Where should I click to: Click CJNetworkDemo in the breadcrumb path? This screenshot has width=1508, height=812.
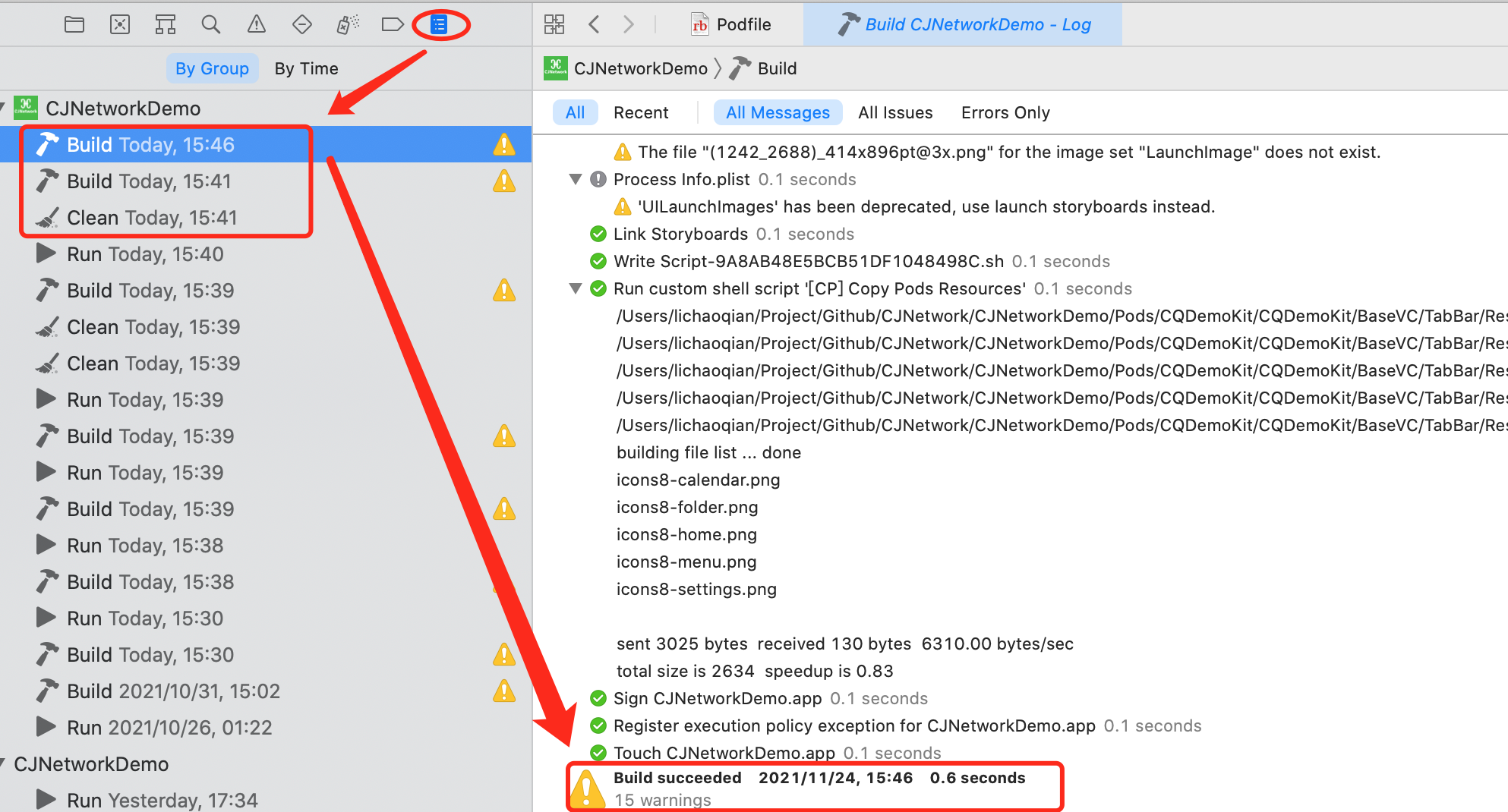pyautogui.click(x=640, y=68)
